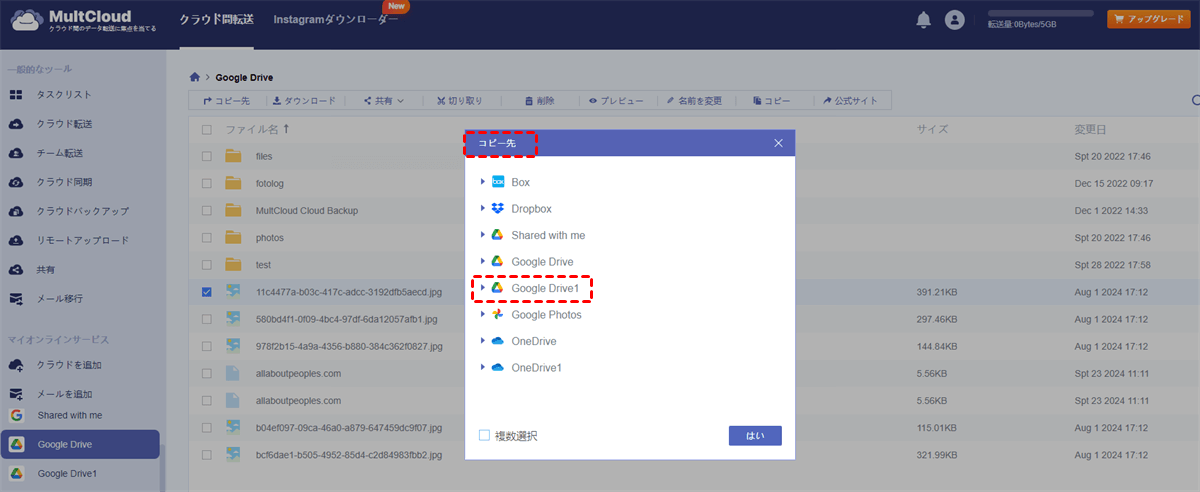Expand the Dropbox tree node
The width and height of the screenshot is (1200, 492).
482,208
